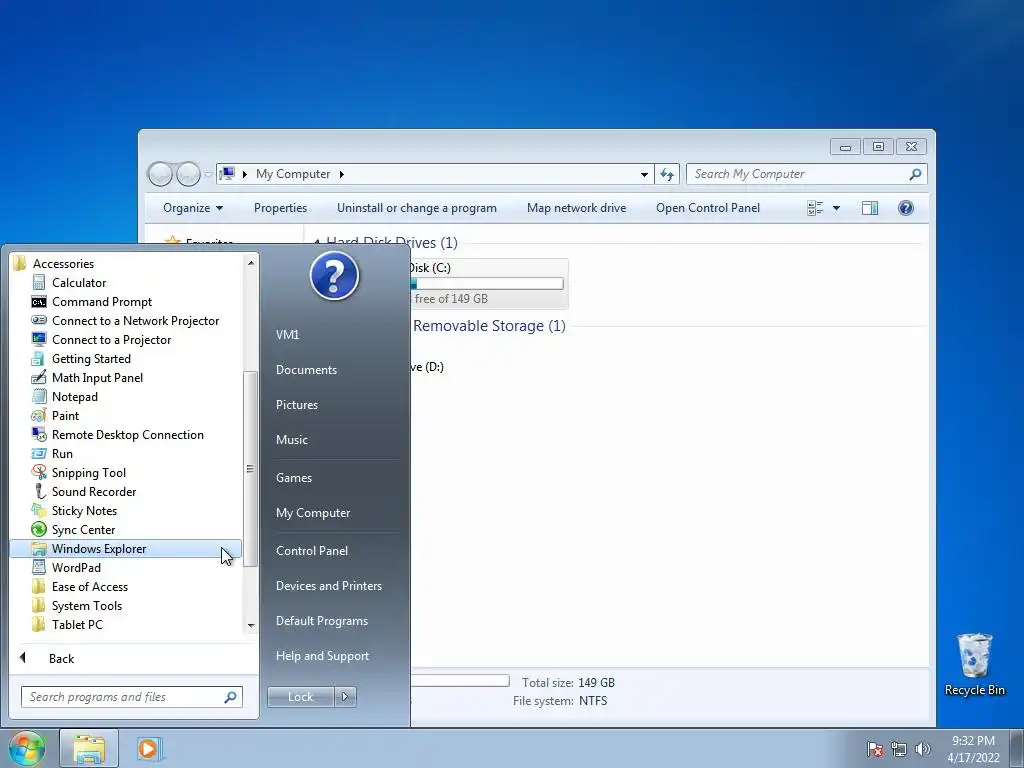Open Music from Start menu
This screenshot has width=1024, height=768.
(291, 440)
